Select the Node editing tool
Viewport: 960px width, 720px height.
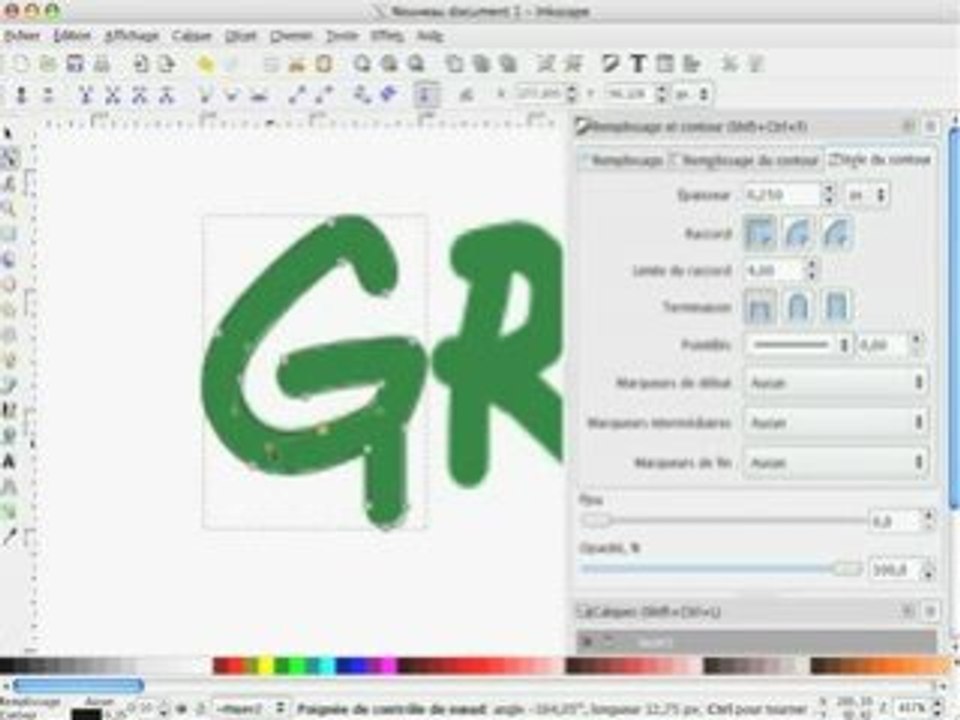point(9,158)
